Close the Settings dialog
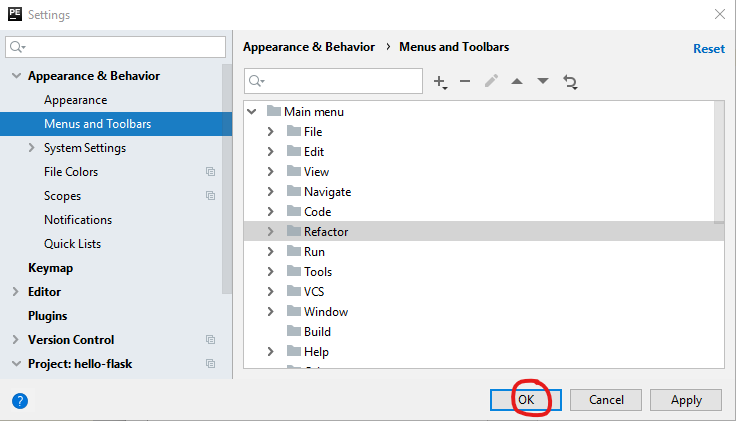Viewport: 736px width, 421px height. 720,14
